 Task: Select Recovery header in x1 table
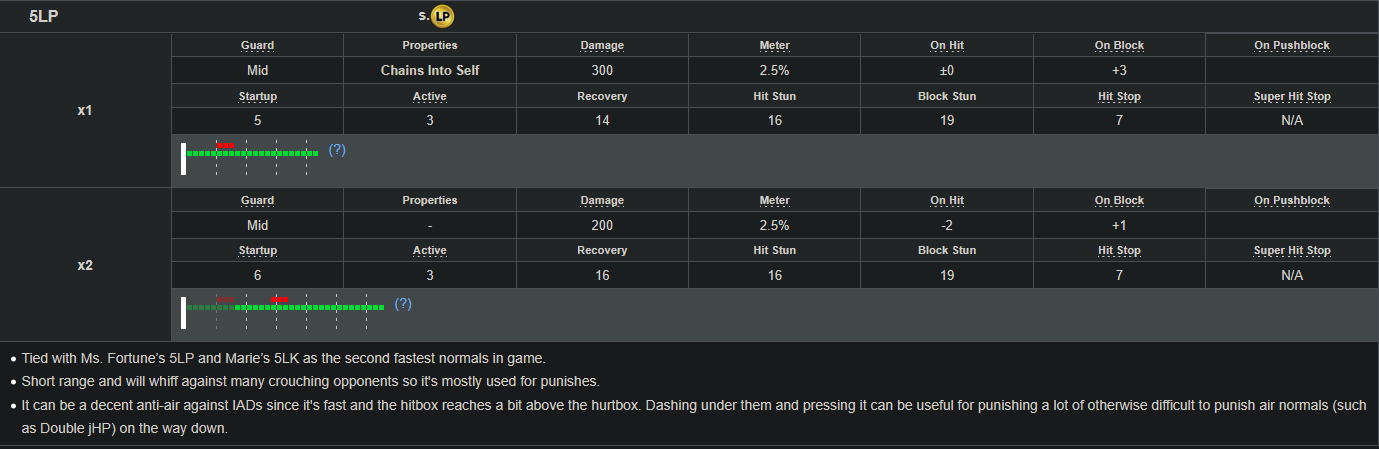coord(602,97)
